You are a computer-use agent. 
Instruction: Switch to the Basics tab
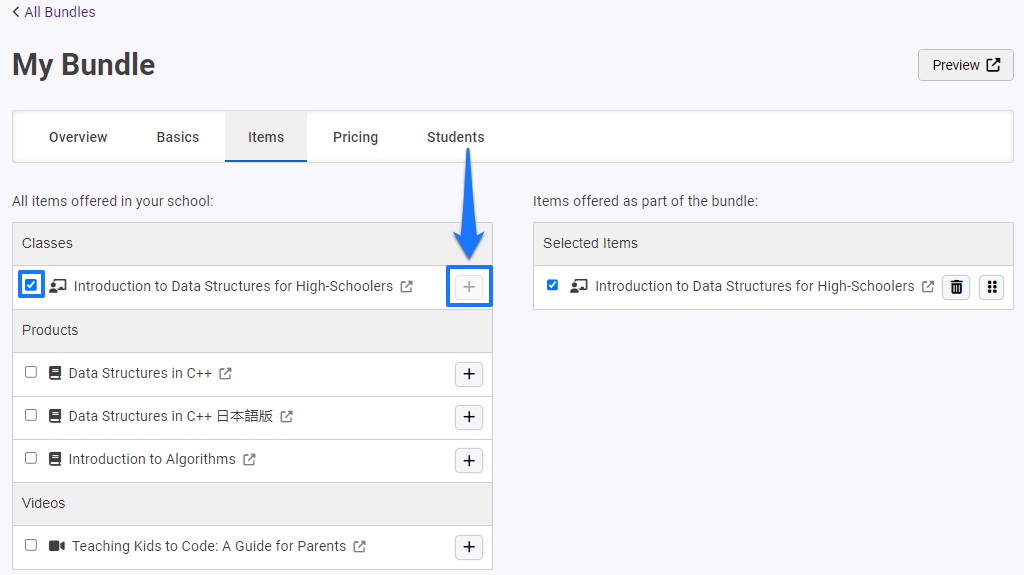(x=178, y=137)
